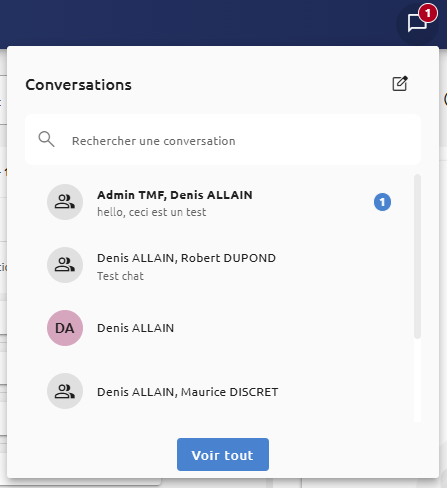Click group avatar of Admin TMF conversation
447x488 pixels.
pos(65,202)
